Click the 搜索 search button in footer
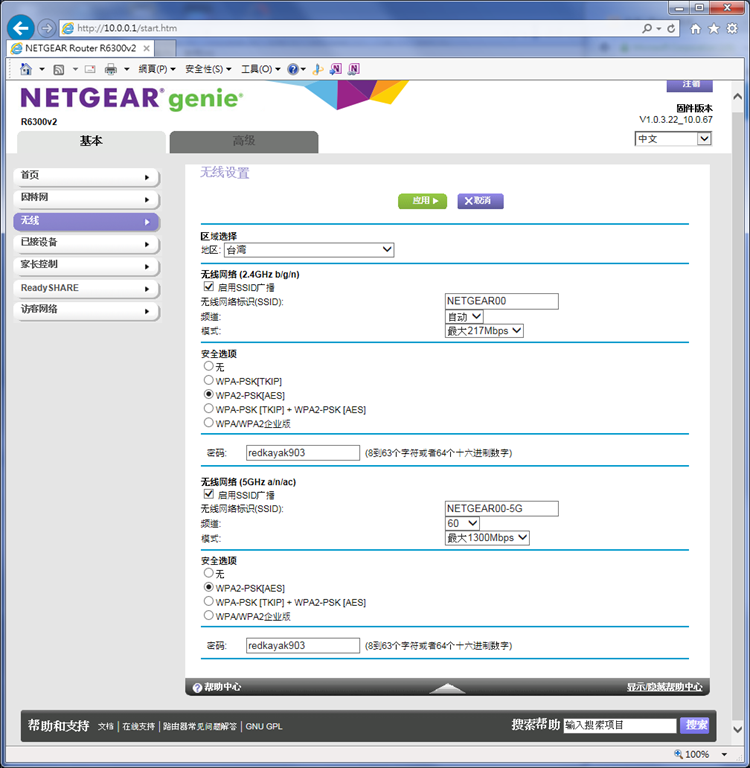Viewport: 750px width, 768px height. tap(694, 725)
